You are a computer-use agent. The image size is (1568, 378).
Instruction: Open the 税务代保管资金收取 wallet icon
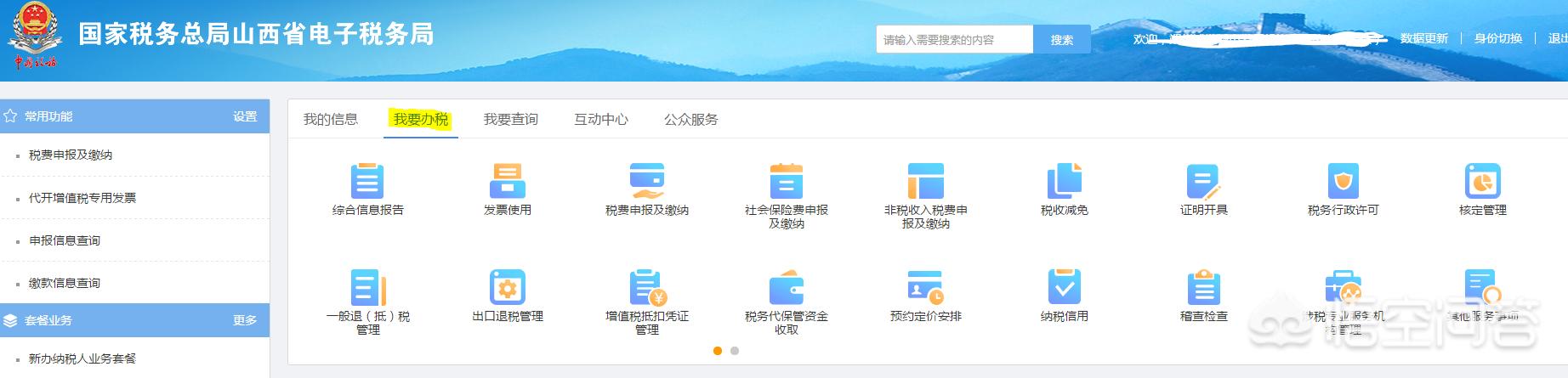coord(787,287)
